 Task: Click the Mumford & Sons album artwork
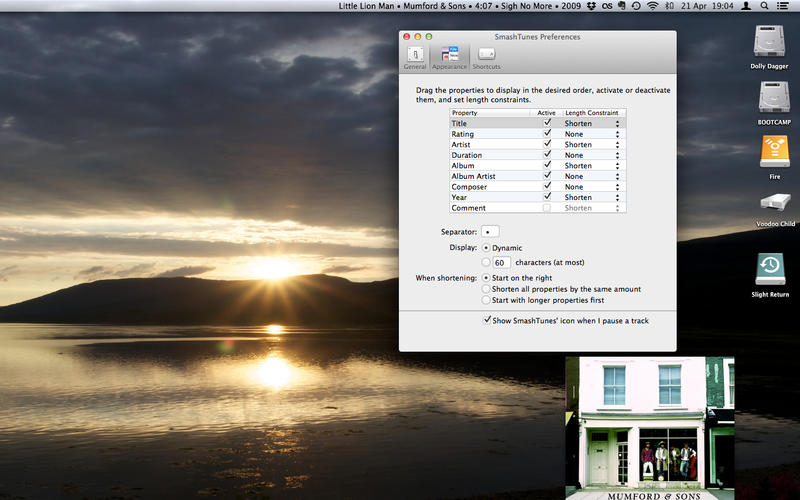650,427
